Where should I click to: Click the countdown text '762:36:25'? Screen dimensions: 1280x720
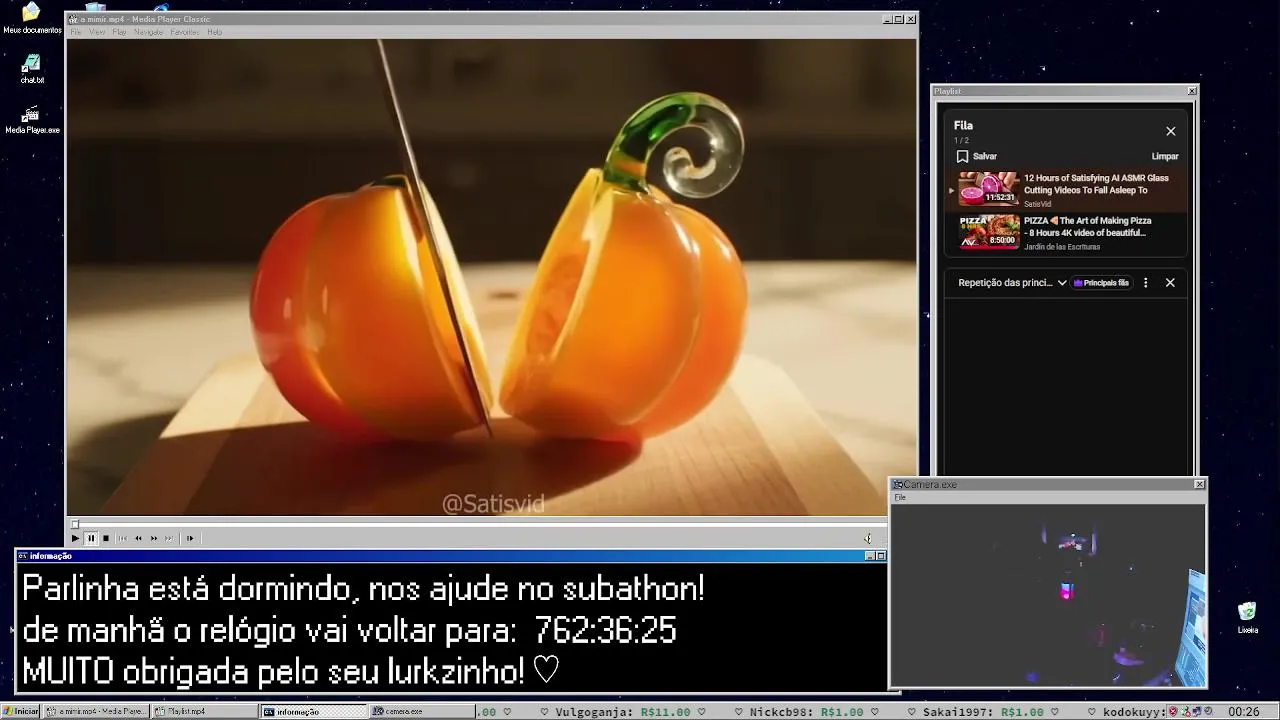click(605, 631)
